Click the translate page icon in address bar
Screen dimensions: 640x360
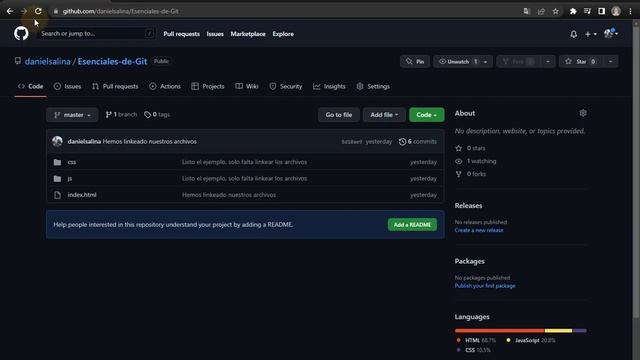pos(527,11)
